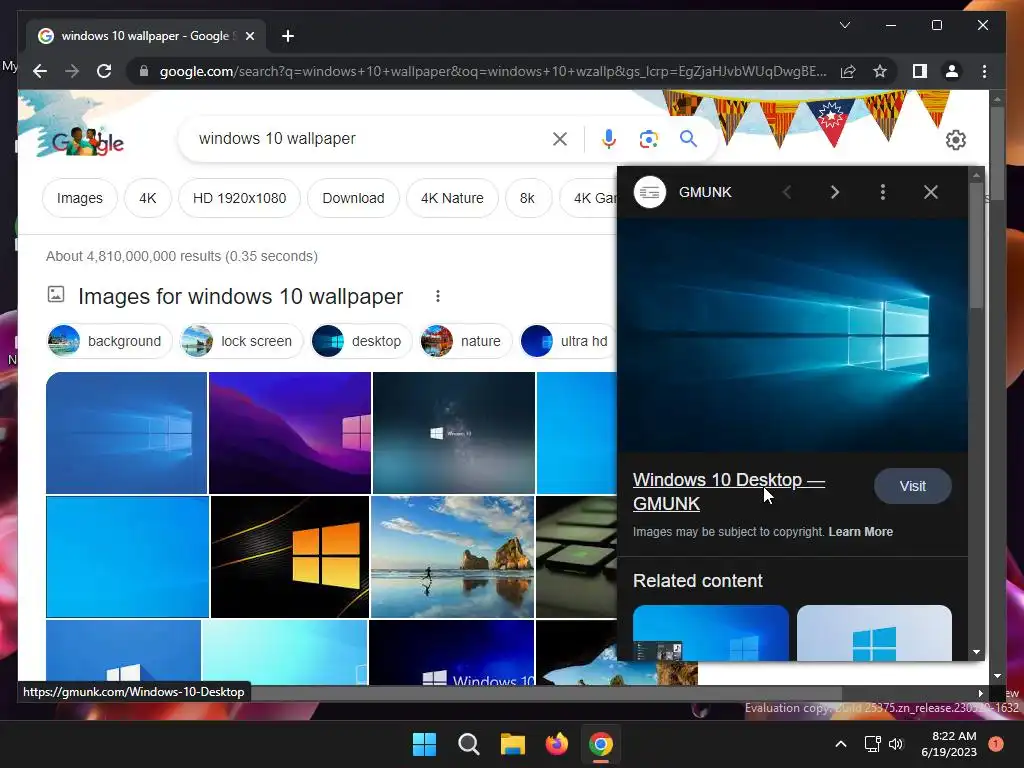Click the forward navigation arrow

point(72,71)
